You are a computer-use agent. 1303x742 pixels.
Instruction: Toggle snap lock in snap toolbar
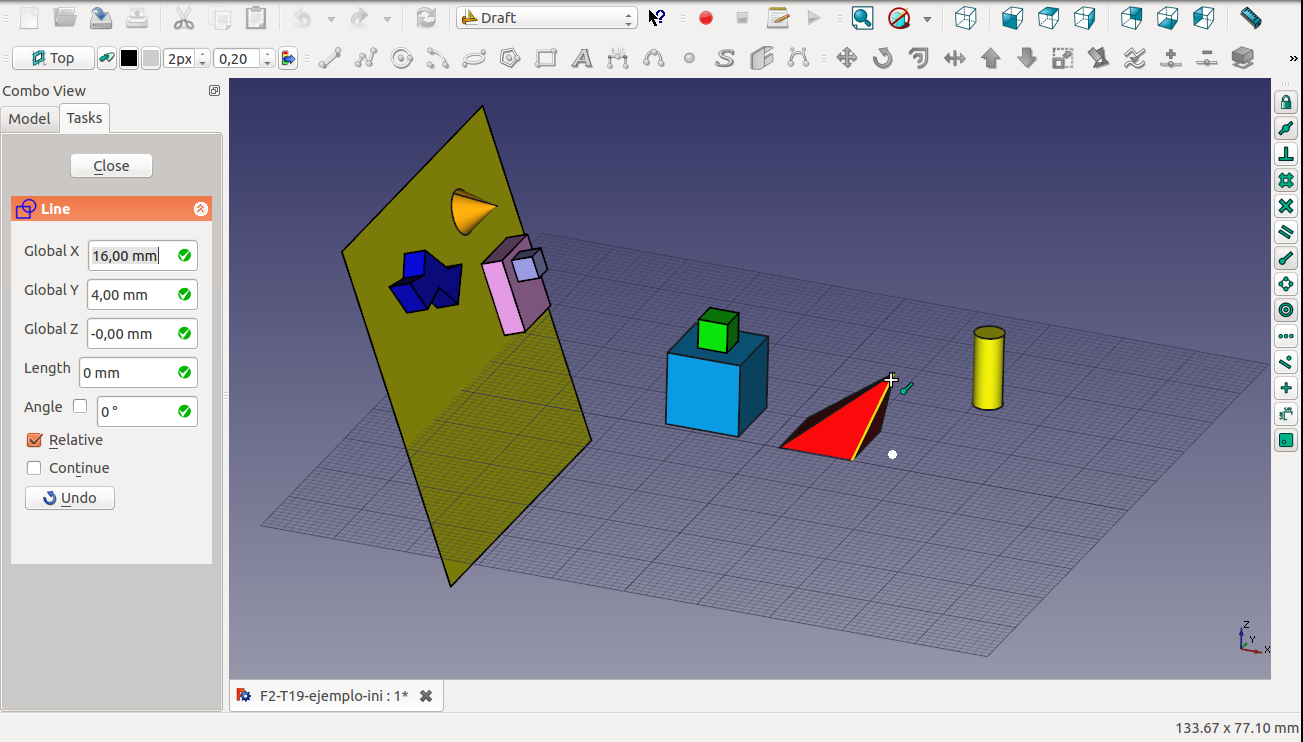1286,102
